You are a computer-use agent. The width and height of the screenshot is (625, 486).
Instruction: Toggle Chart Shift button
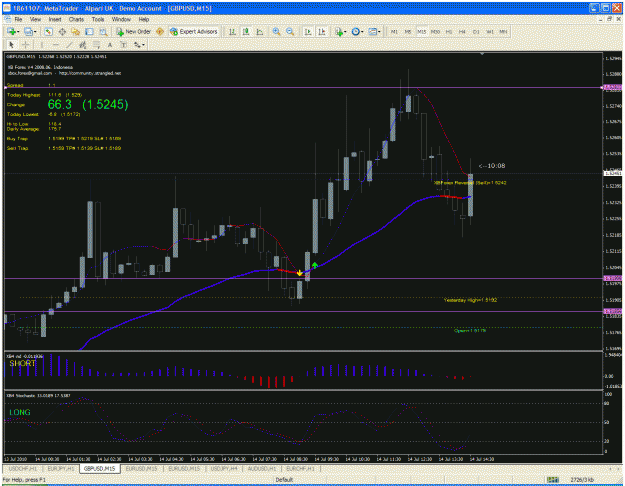[x=322, y=31]
